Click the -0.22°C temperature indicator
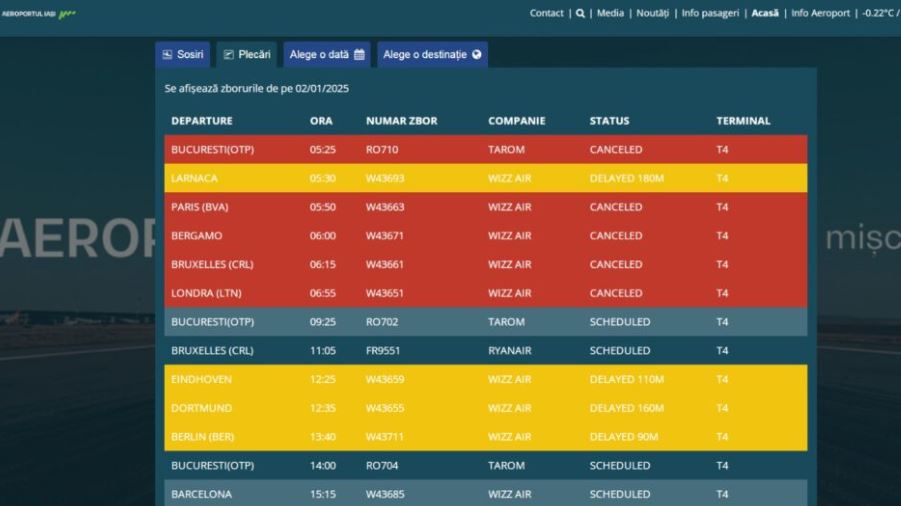 tap(879, 13)
